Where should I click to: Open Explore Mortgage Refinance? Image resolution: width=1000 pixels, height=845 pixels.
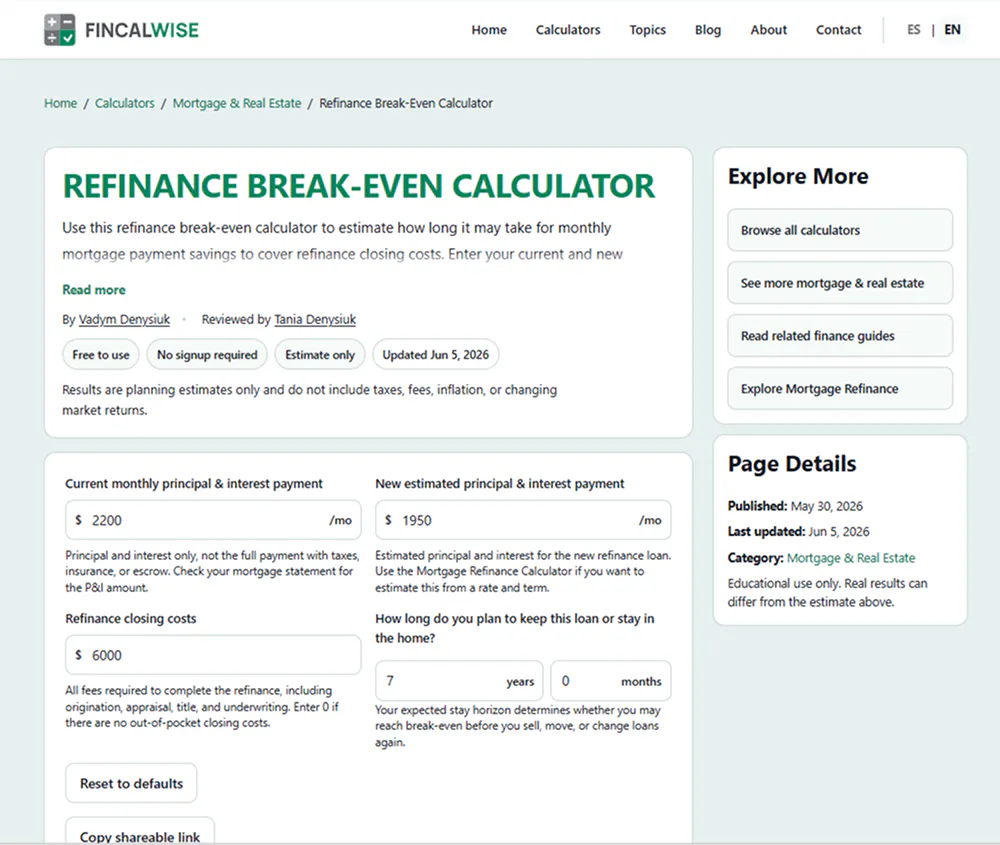click(840, 389)
